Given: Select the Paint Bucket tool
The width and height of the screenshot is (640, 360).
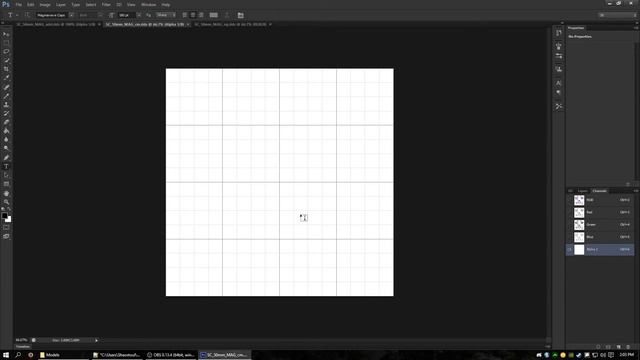Looking at the screenshot, I should [x=6, y=131].
